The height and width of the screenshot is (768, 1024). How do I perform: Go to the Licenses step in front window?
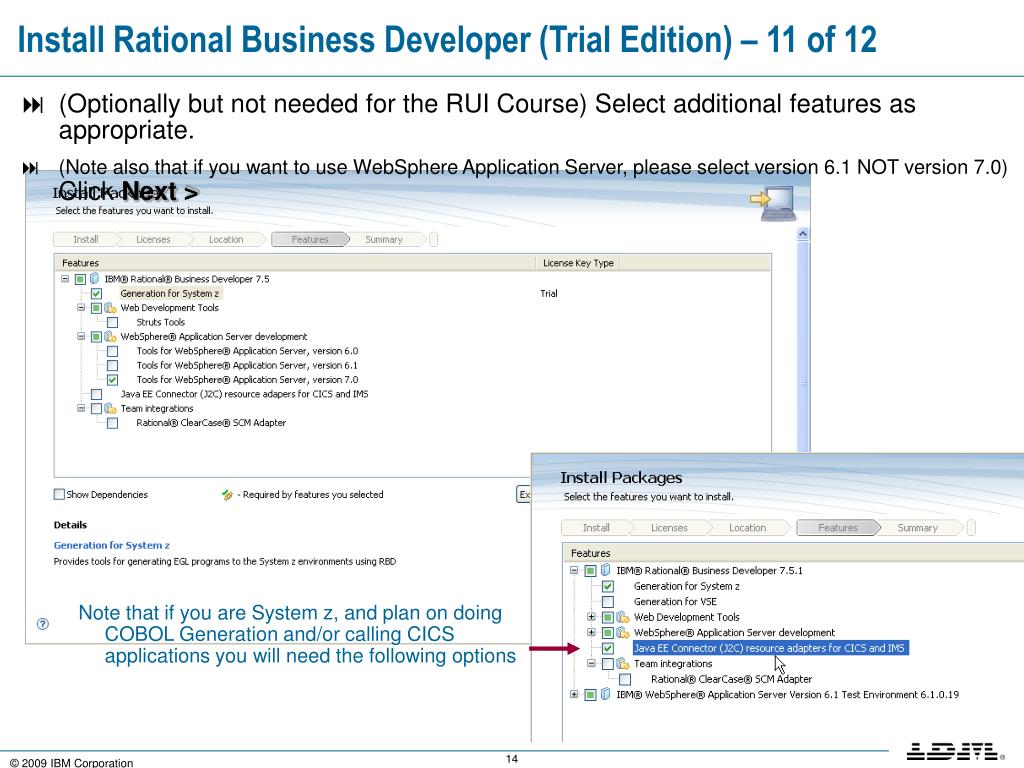click(x=669, y=528)
